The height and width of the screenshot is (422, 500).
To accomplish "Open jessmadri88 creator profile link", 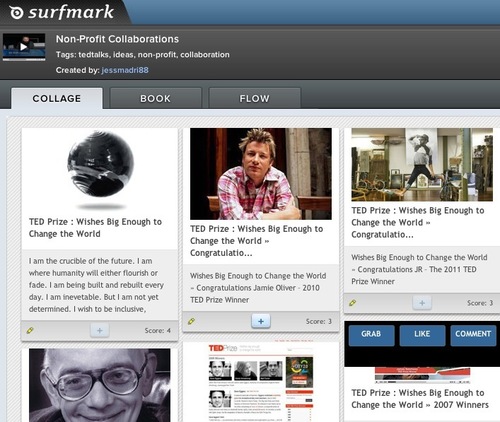I will [x=125, y=70].
